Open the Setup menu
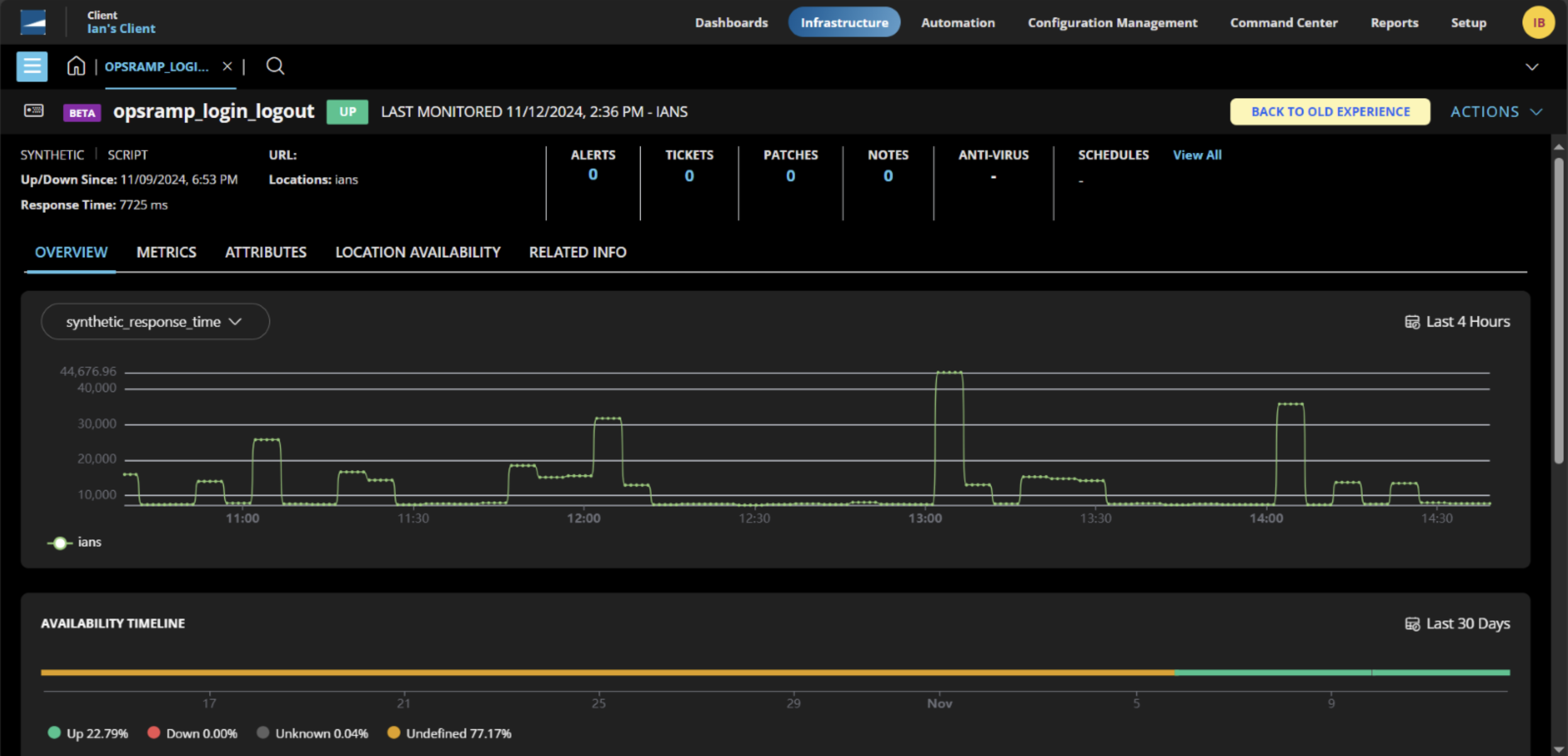Image resolution: width=1568 pixels, height=756 pixels. 1468,23
